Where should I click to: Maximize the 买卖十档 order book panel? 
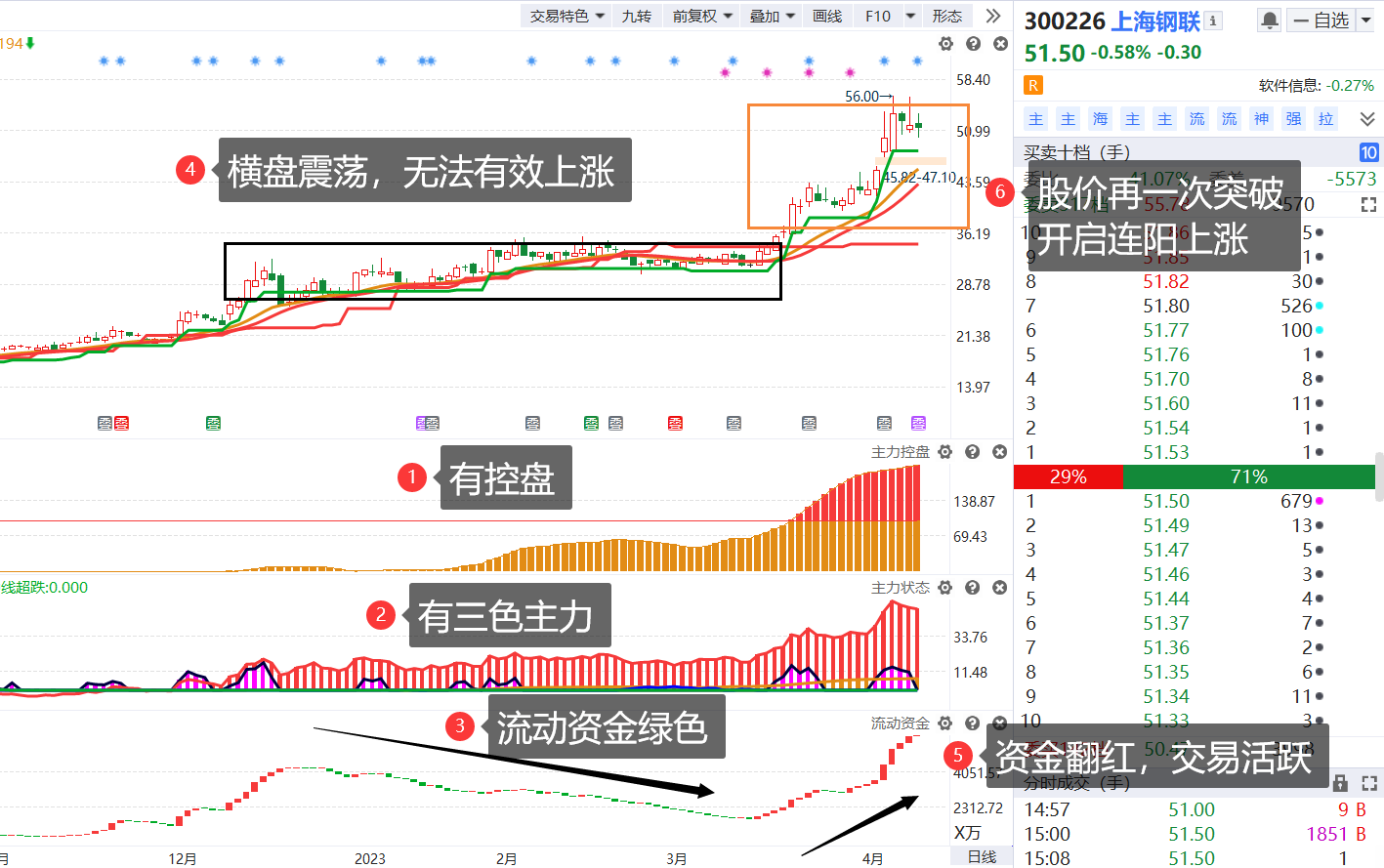click(x=1368, y=205)
